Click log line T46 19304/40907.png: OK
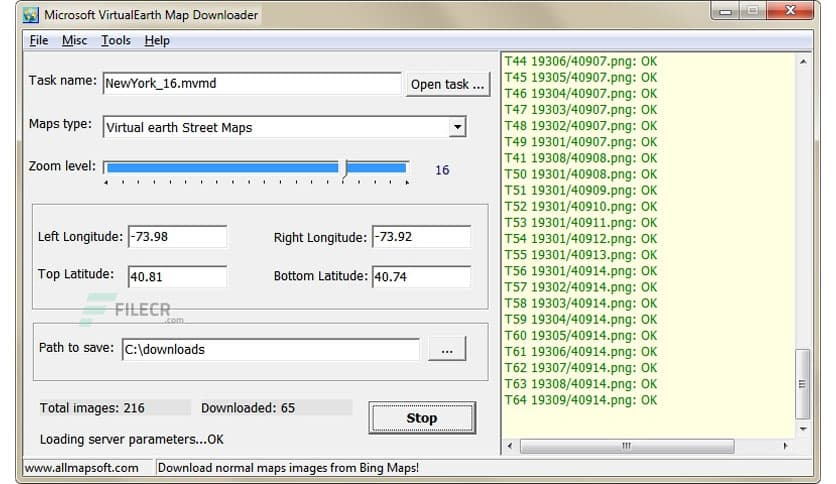Image resolution: width=836 pixels, height=484 pixels. (581, 94)
